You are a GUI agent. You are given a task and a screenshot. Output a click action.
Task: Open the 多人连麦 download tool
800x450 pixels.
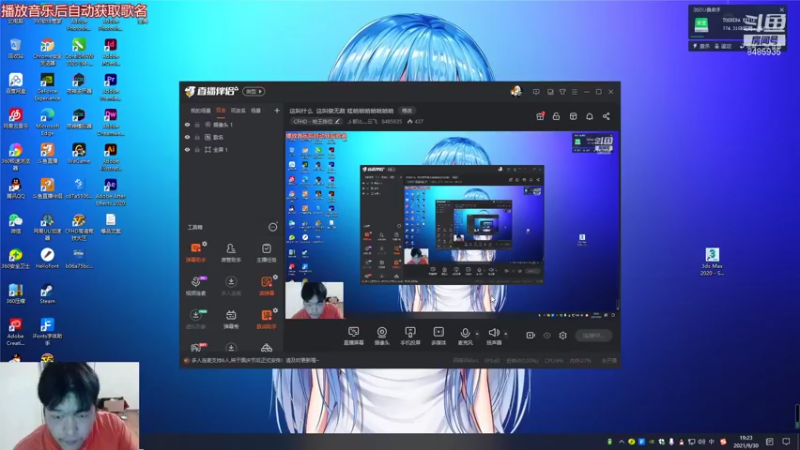231,286
